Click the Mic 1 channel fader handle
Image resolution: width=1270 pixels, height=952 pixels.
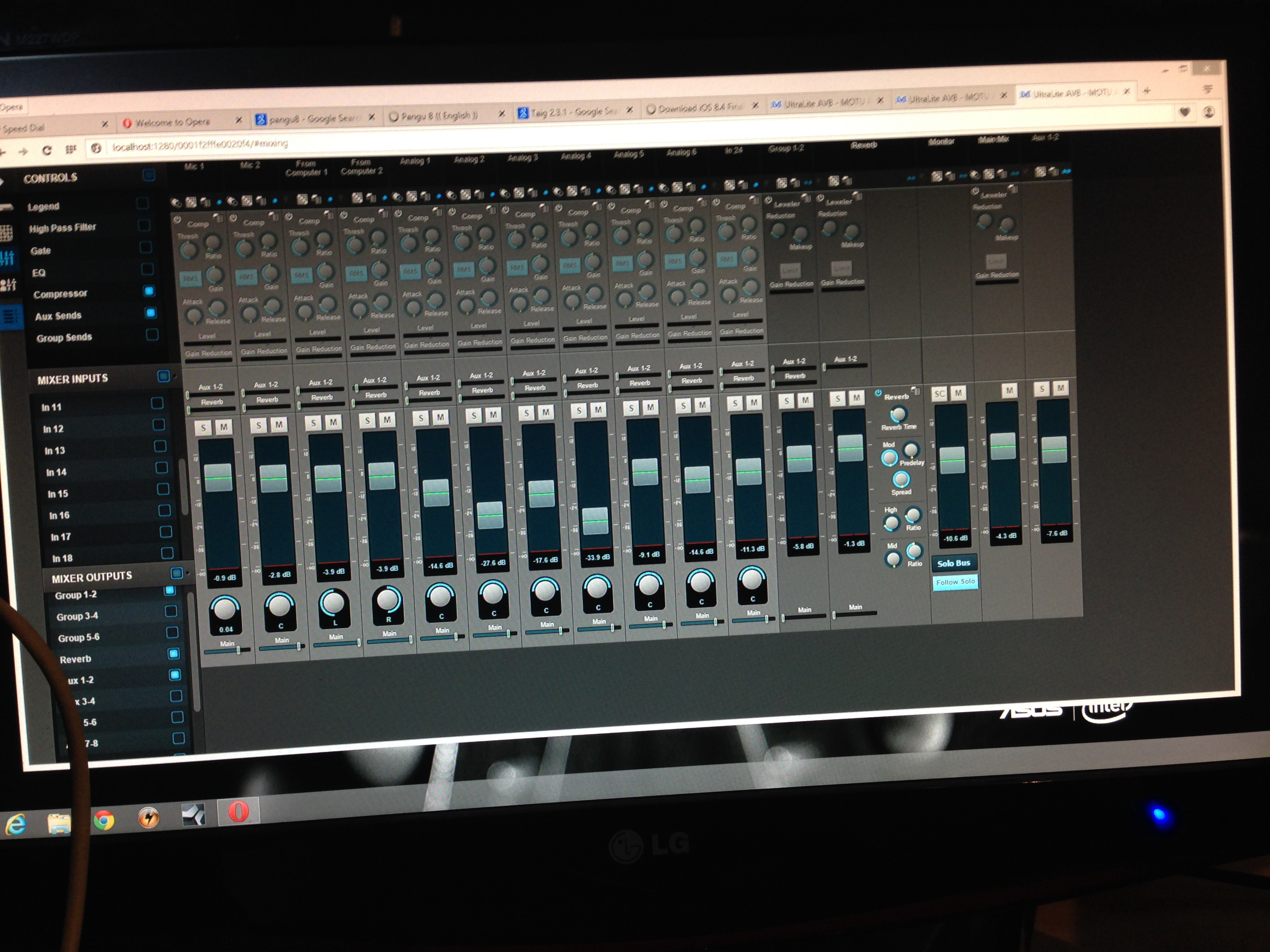pos(218,478)
